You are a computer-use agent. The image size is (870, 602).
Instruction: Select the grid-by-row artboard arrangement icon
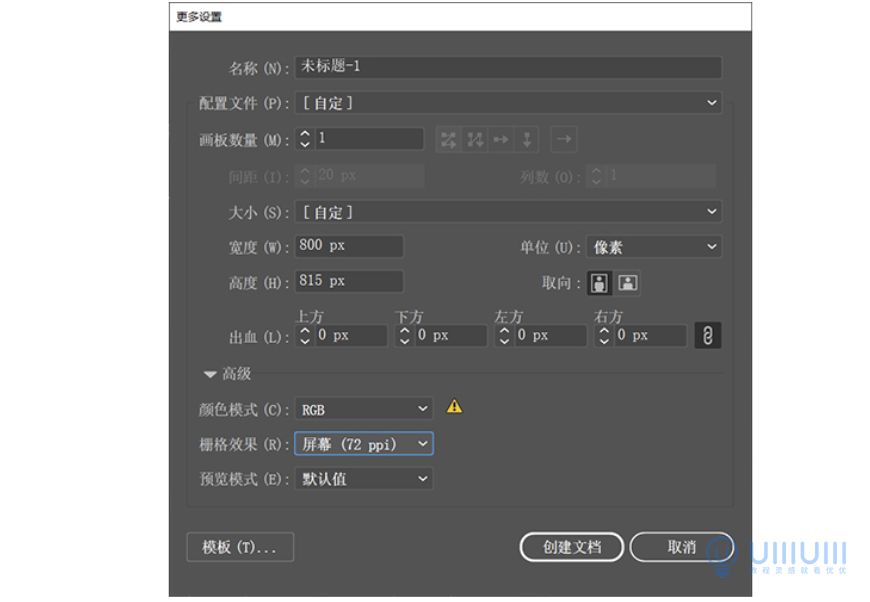coord(448,139)
